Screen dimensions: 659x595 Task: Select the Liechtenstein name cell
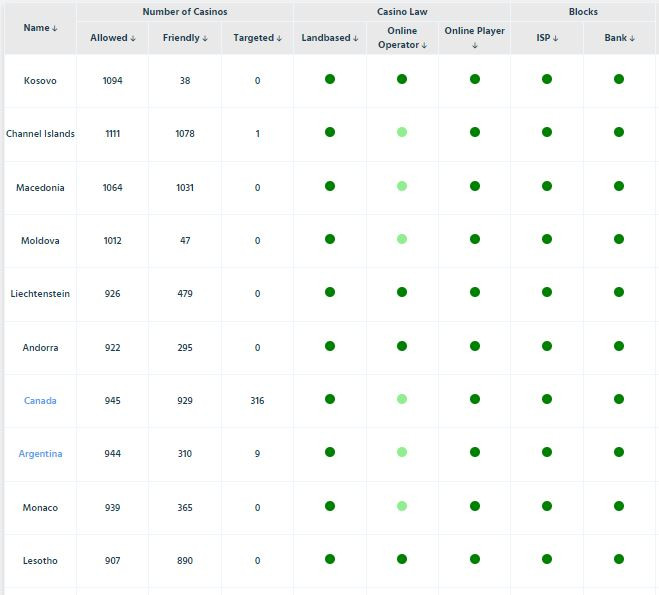point(40,294)
